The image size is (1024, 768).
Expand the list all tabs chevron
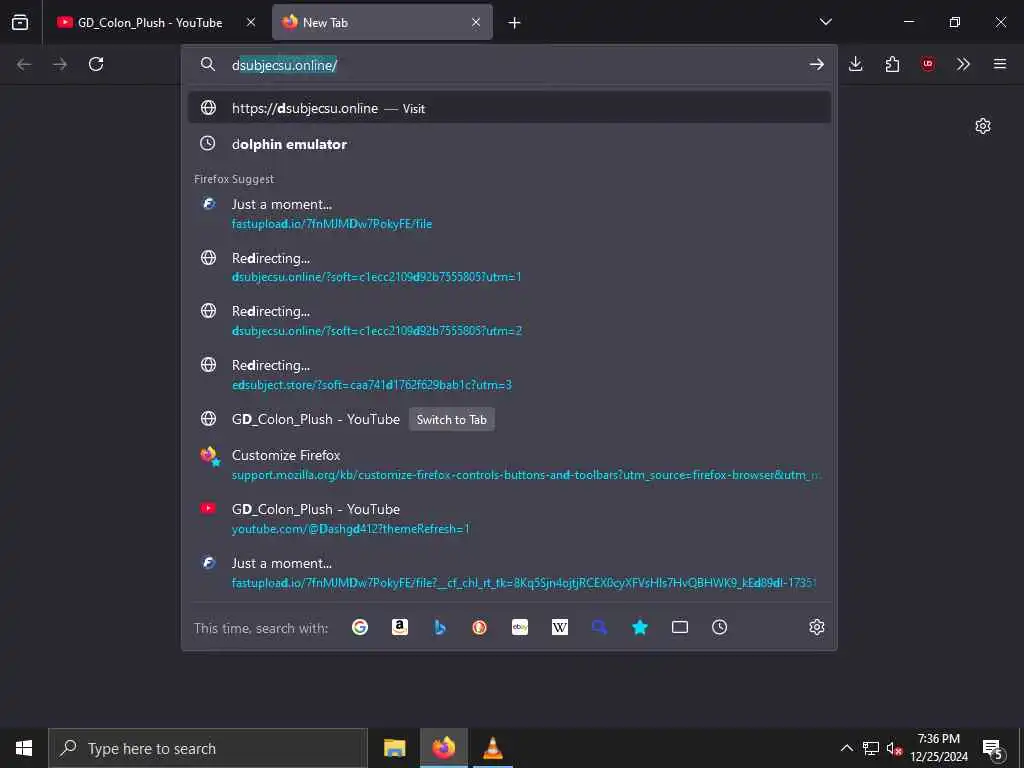825,22
